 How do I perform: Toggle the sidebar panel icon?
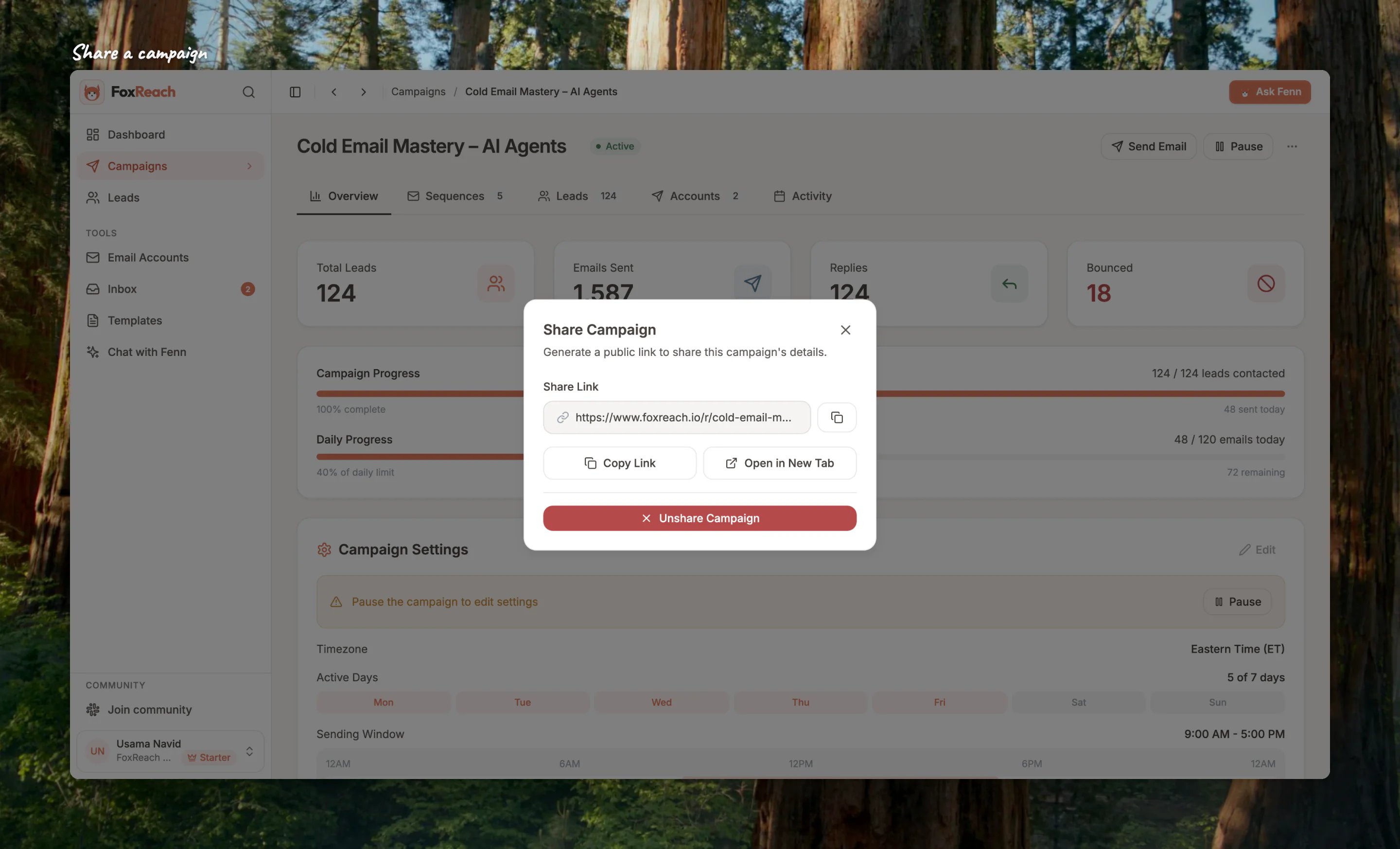295,92
